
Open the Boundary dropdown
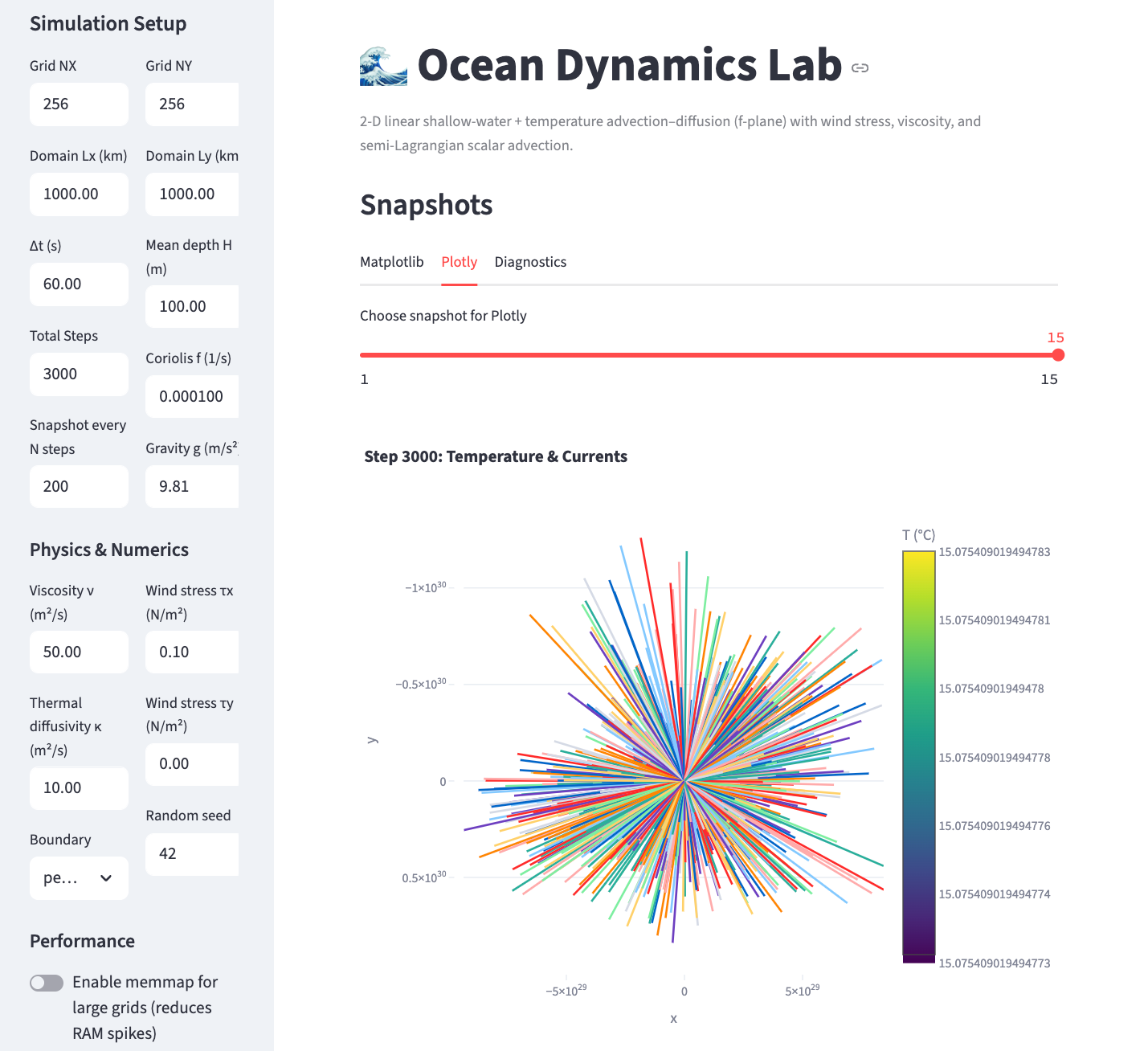point(78,878)
